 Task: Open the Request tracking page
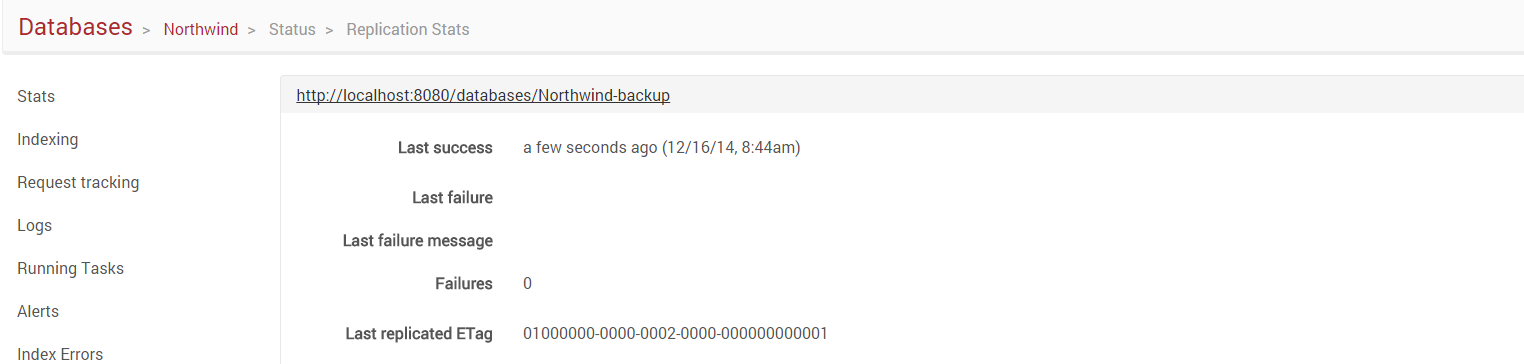point(78,183)
